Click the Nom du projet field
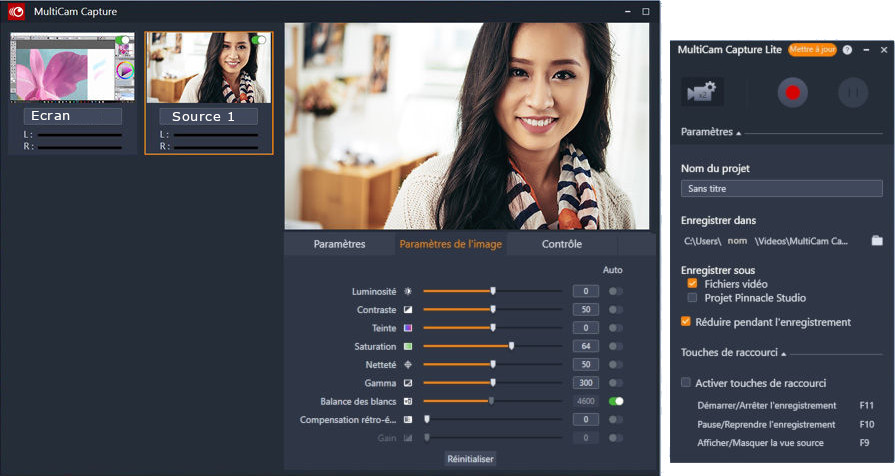This screenshot has height=476, width=895. [781, 188]
